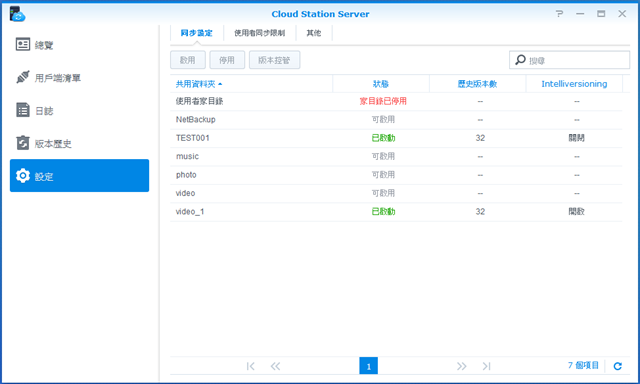Screen dimensions: 640x384
Task: Go to last page
Action: click(486, 366)
